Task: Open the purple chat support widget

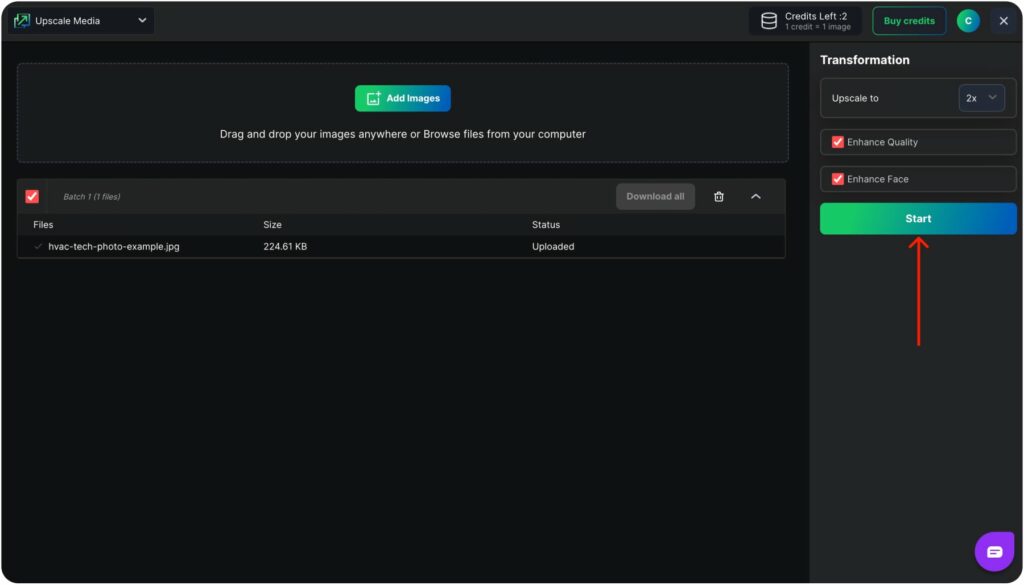Action: point(994,552)
